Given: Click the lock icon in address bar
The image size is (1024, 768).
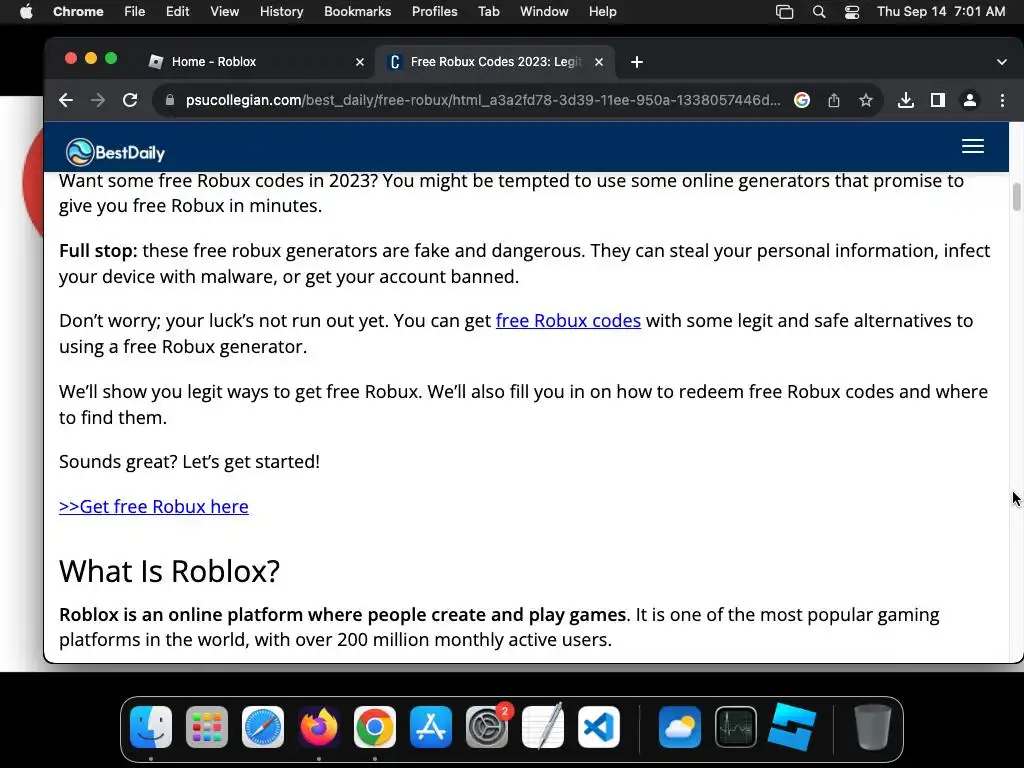Looking at the screenshot, I should 170,101.
